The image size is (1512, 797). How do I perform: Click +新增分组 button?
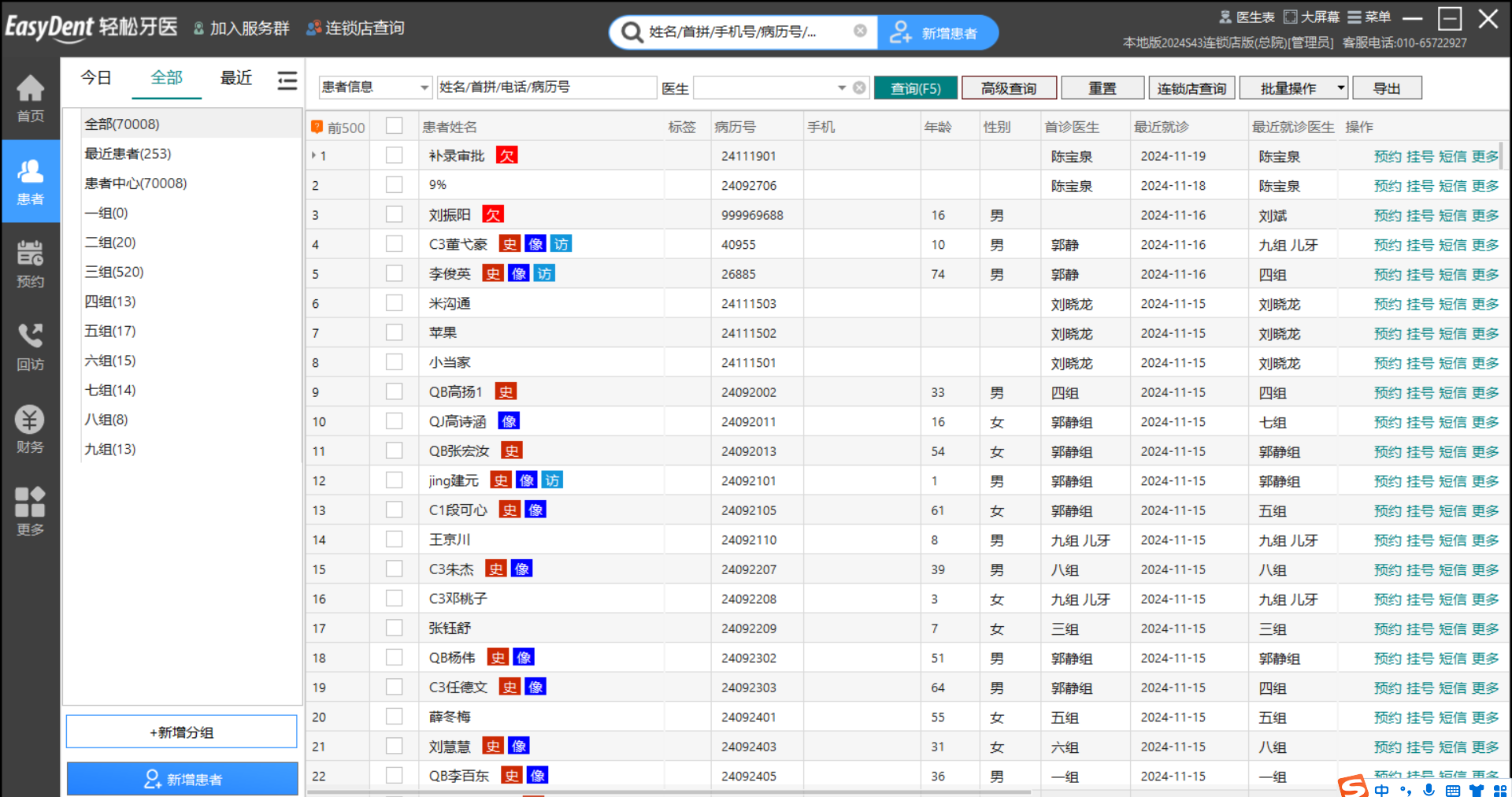point(182,732)
